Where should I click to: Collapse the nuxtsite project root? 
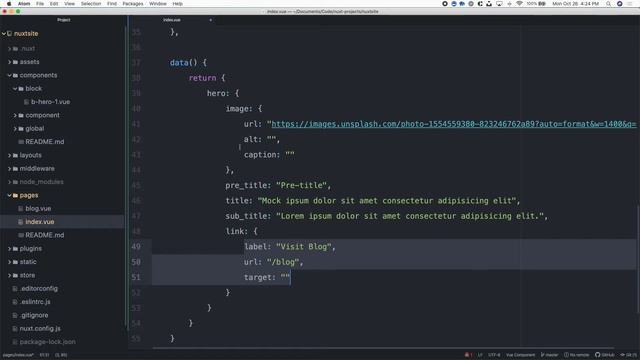click(4, 33)
